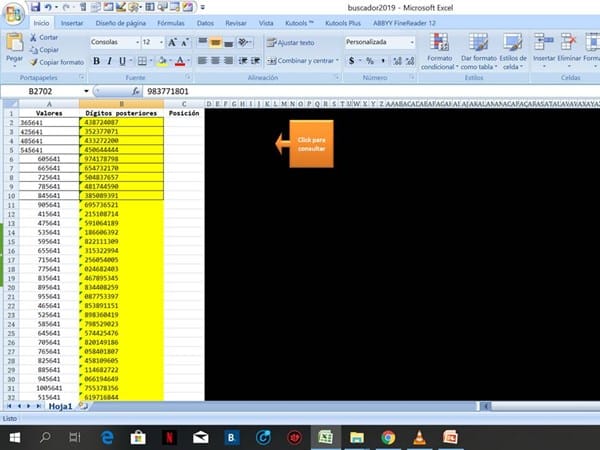This screenshot has height=450, width=600.
Task: Open Netflix from the taskbar
Action: (169, 437)
